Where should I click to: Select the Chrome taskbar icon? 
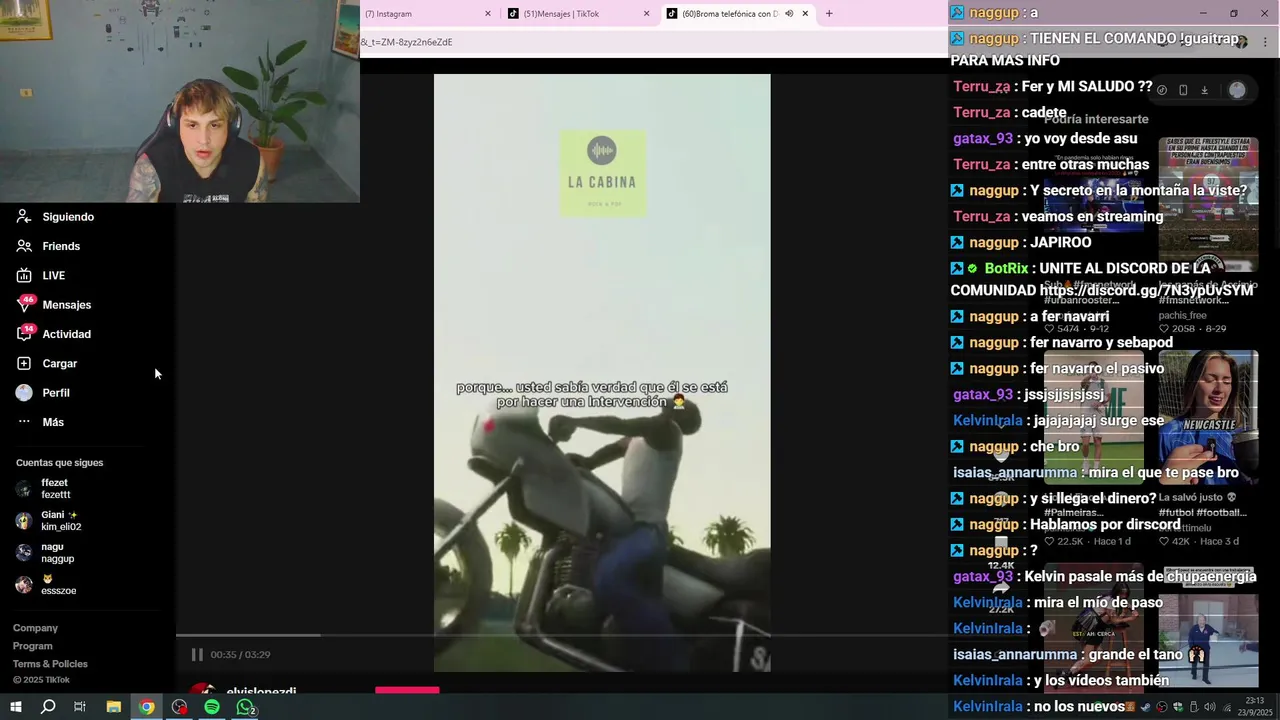tap(147, 707)
